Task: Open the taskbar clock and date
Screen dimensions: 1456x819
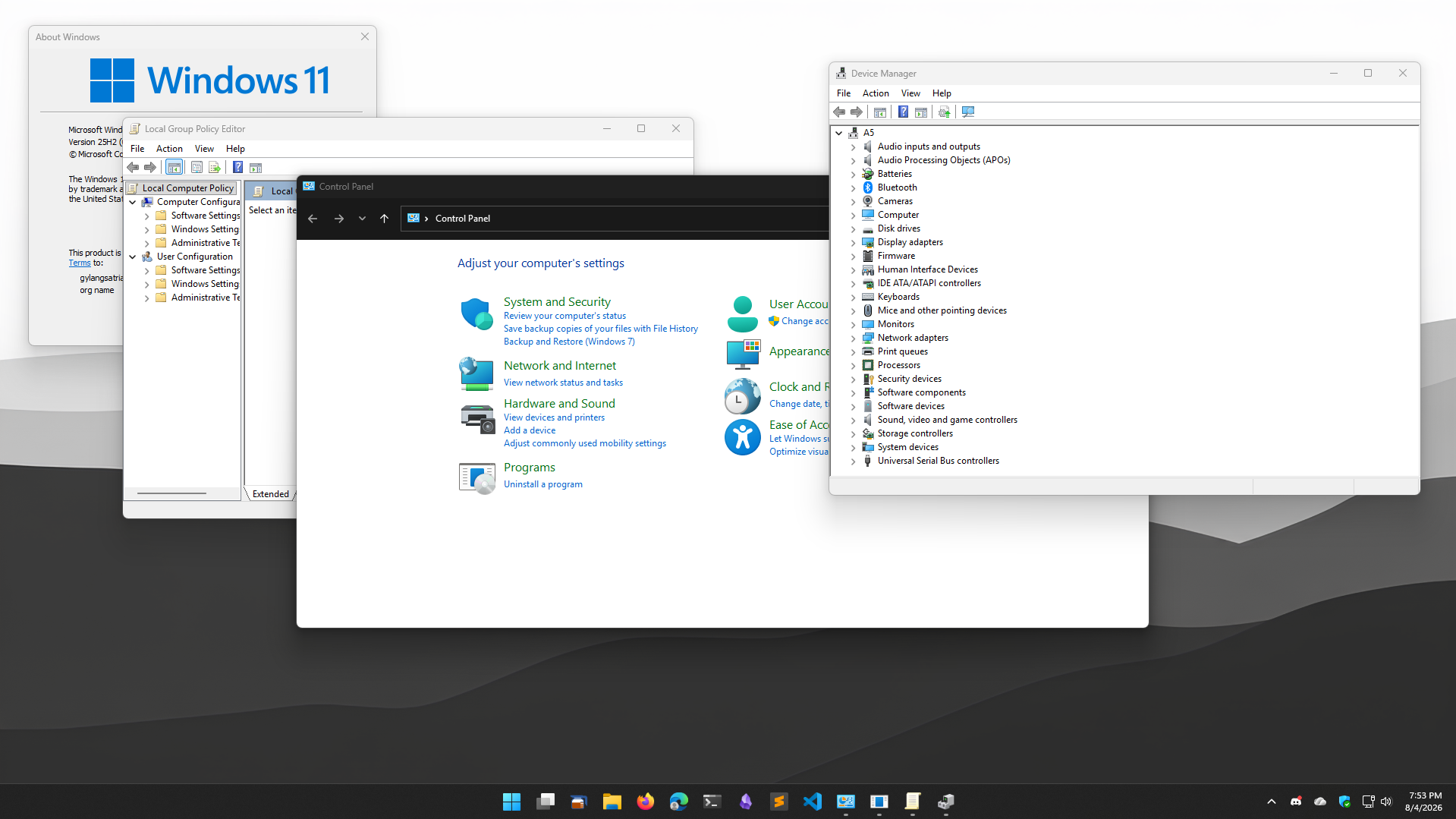Action: pos(1425,802)
